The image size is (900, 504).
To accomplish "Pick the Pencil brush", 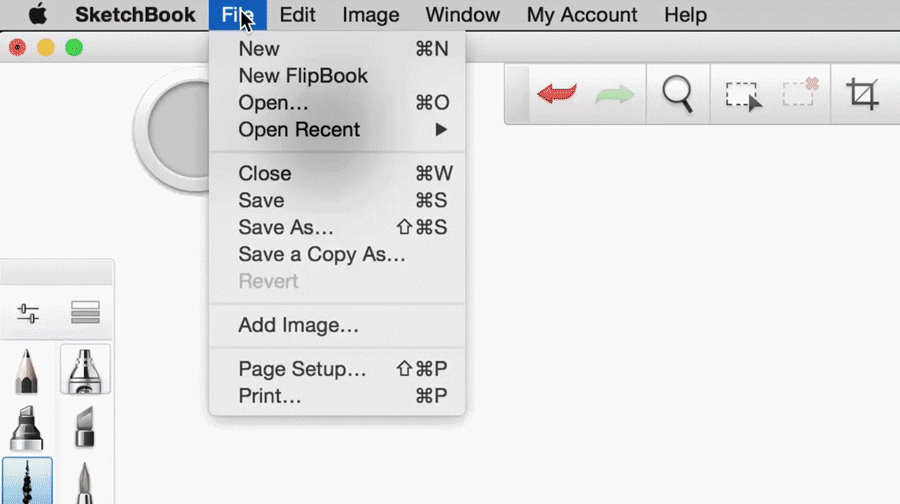I will click(x=27, y=369).
